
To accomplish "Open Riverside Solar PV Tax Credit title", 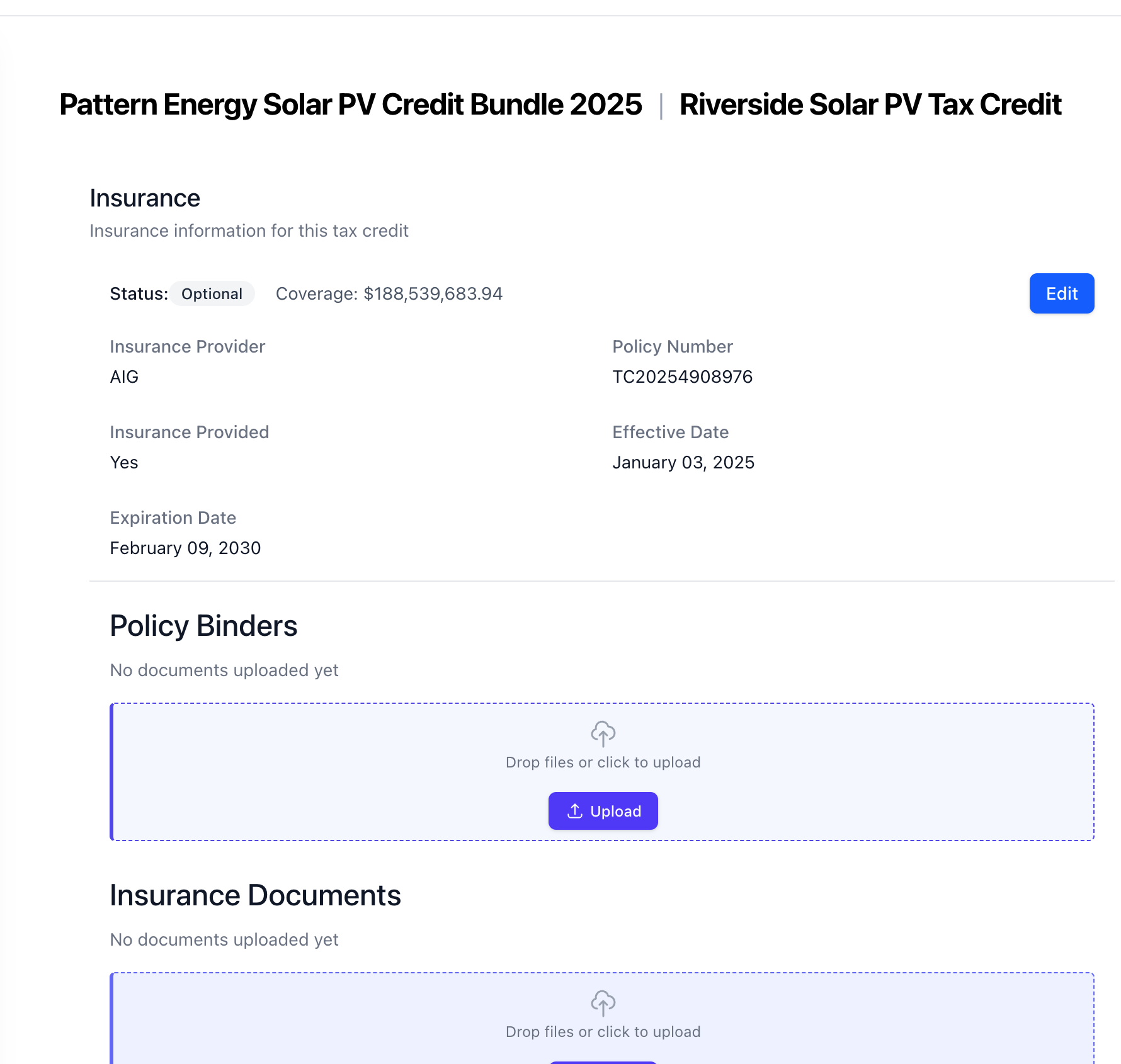I will (870, 105).
